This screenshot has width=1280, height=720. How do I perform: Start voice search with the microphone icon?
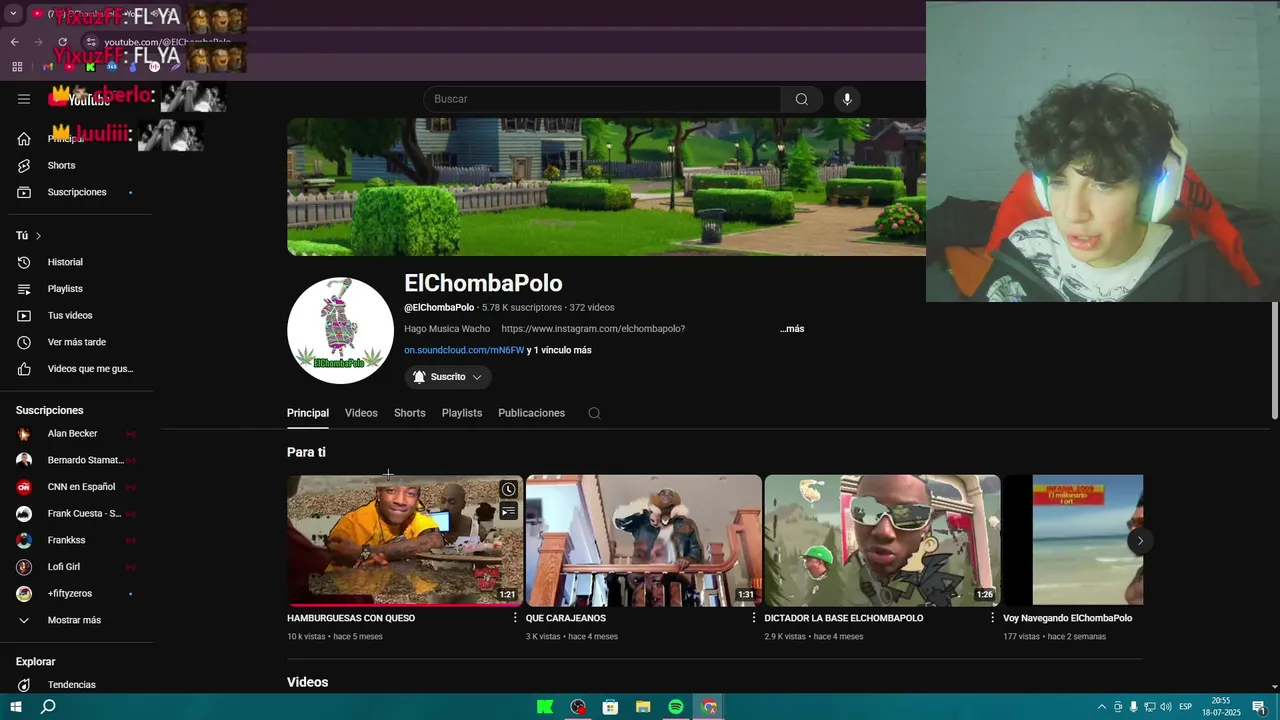pos(847,99)
